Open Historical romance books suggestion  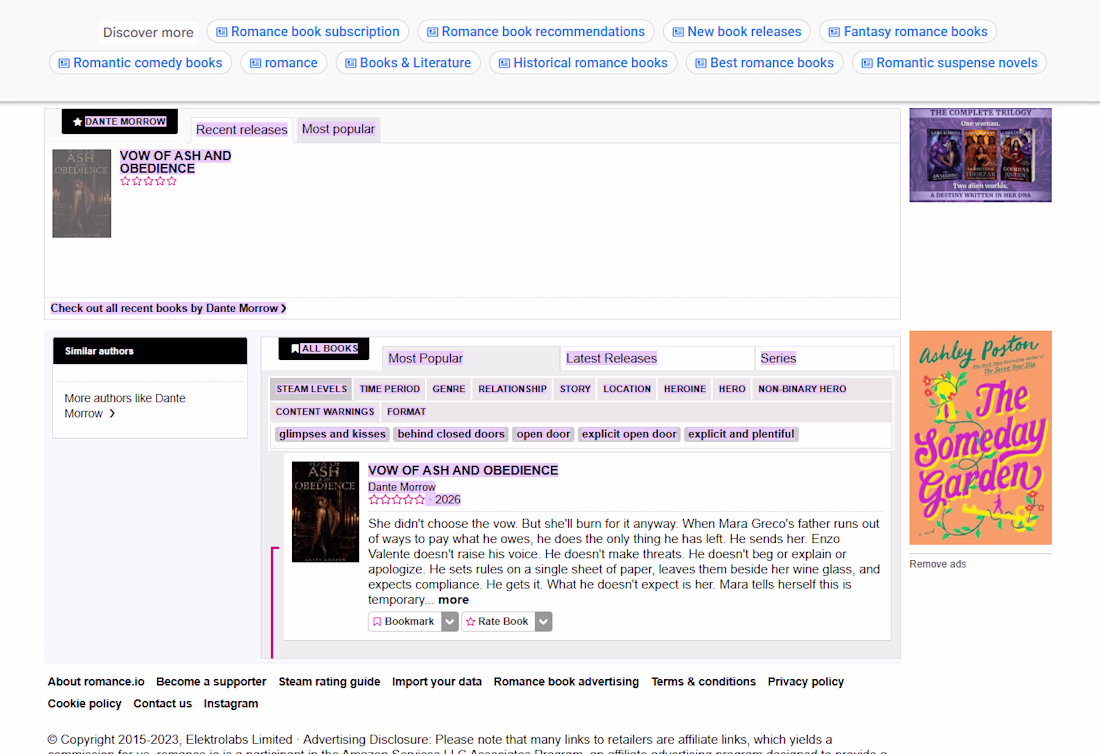[x=583, y=62]
